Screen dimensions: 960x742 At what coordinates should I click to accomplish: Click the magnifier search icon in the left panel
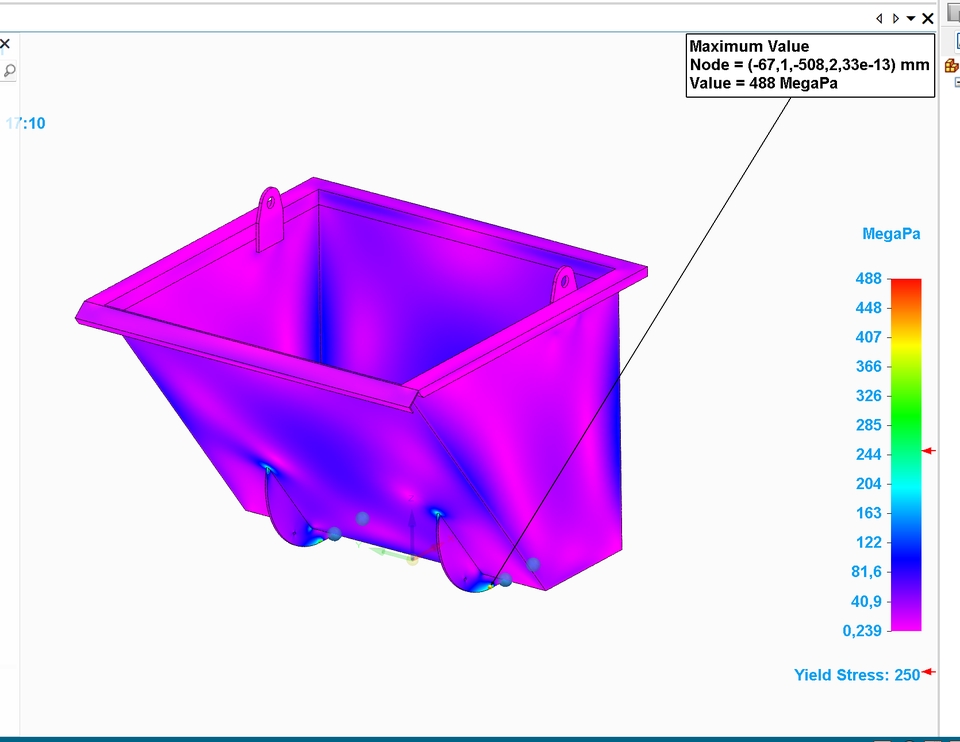(9, 71)
